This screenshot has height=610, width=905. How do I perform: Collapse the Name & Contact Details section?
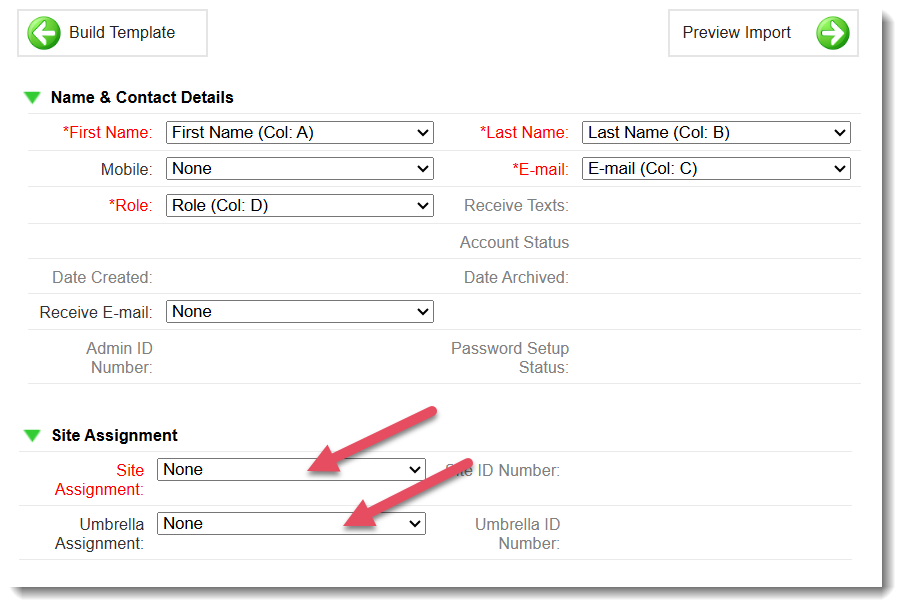32,98
